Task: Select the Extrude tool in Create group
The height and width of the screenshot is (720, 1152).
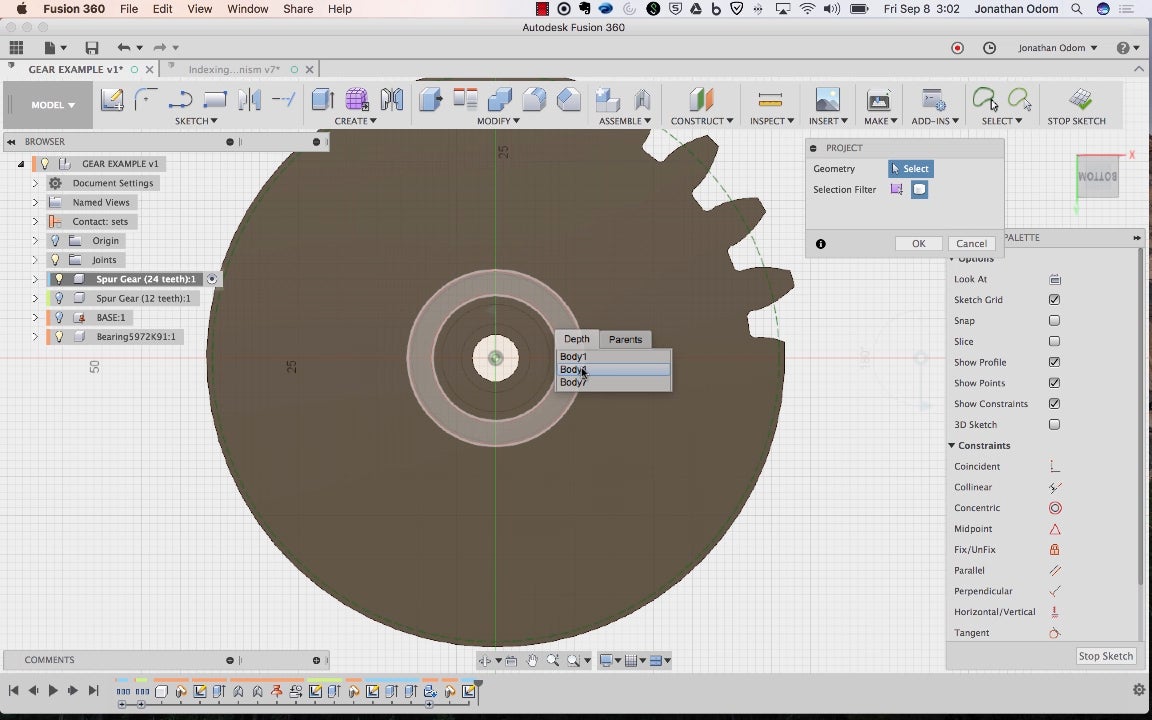Action: (322, 99)
